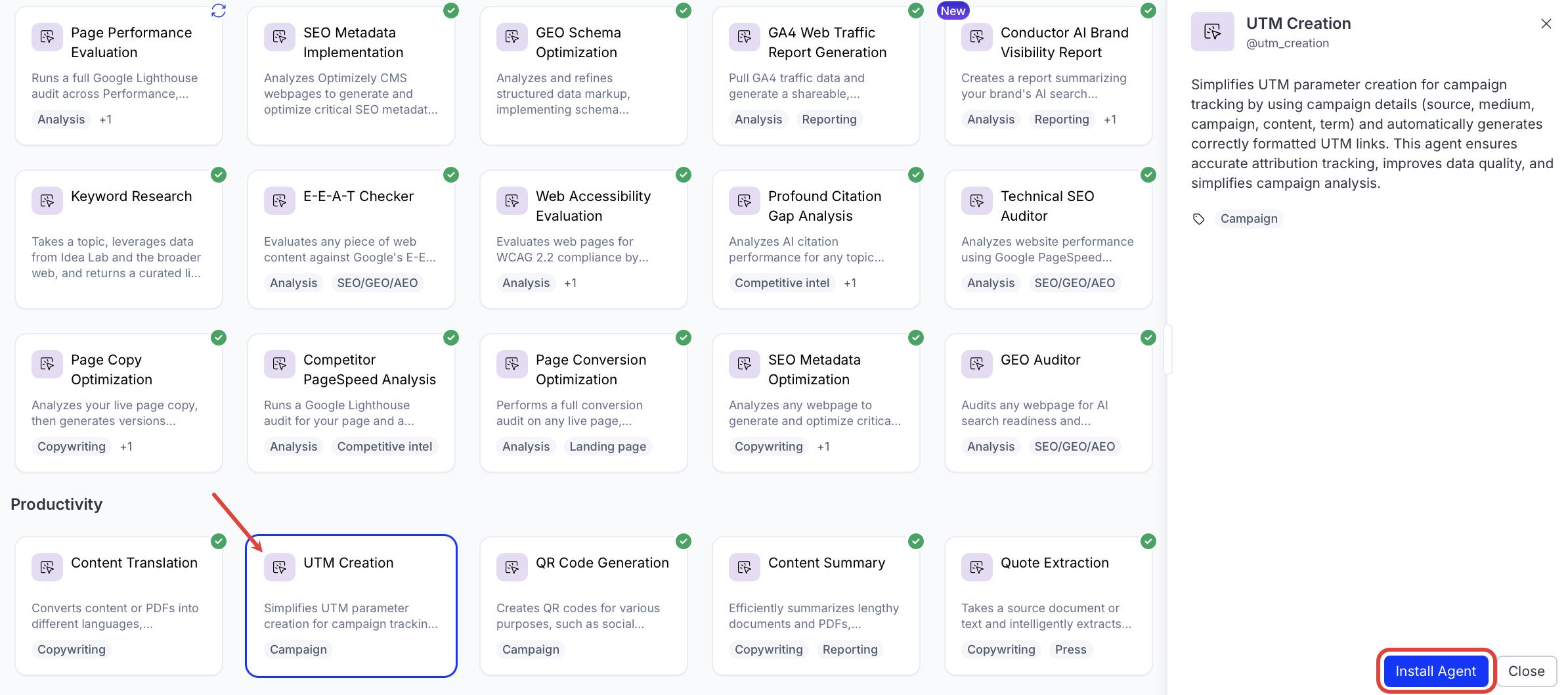Click the Page Conversion Optimization icon

click(x=512, y=364)
